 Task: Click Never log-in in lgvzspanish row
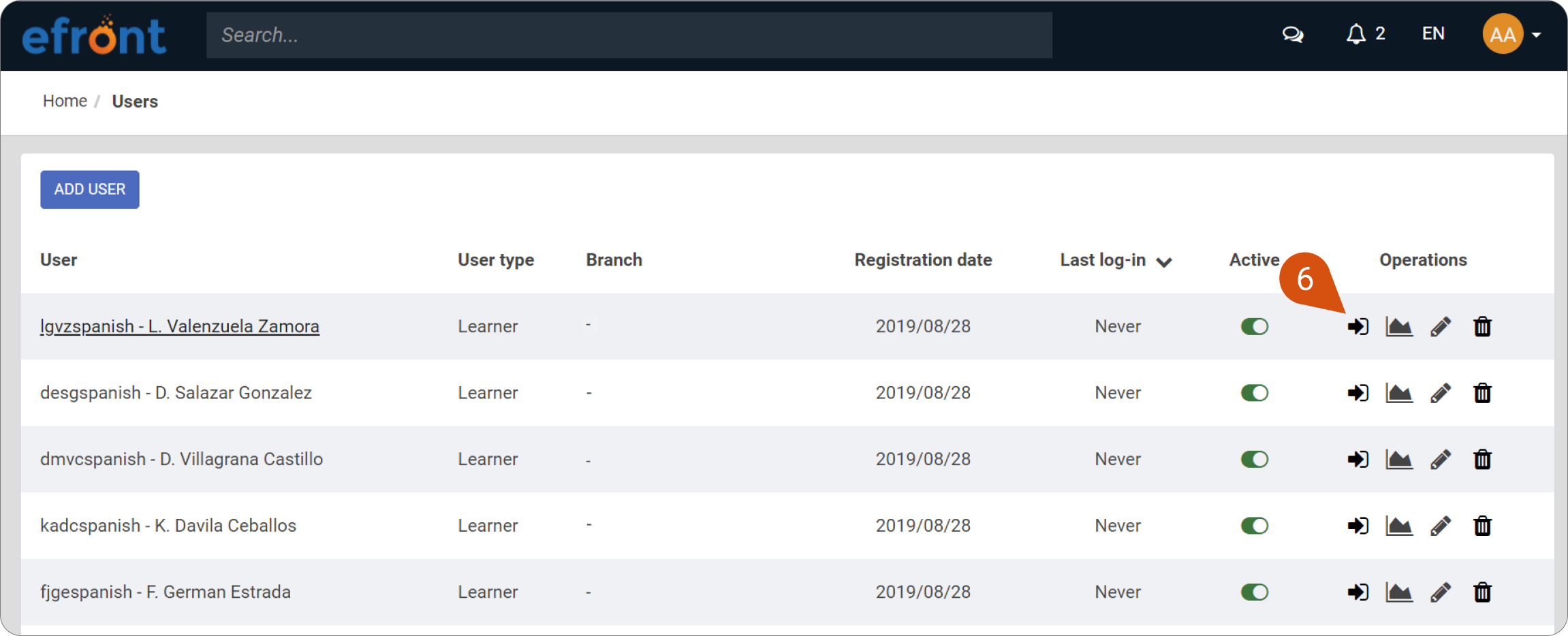[1118, 327]
